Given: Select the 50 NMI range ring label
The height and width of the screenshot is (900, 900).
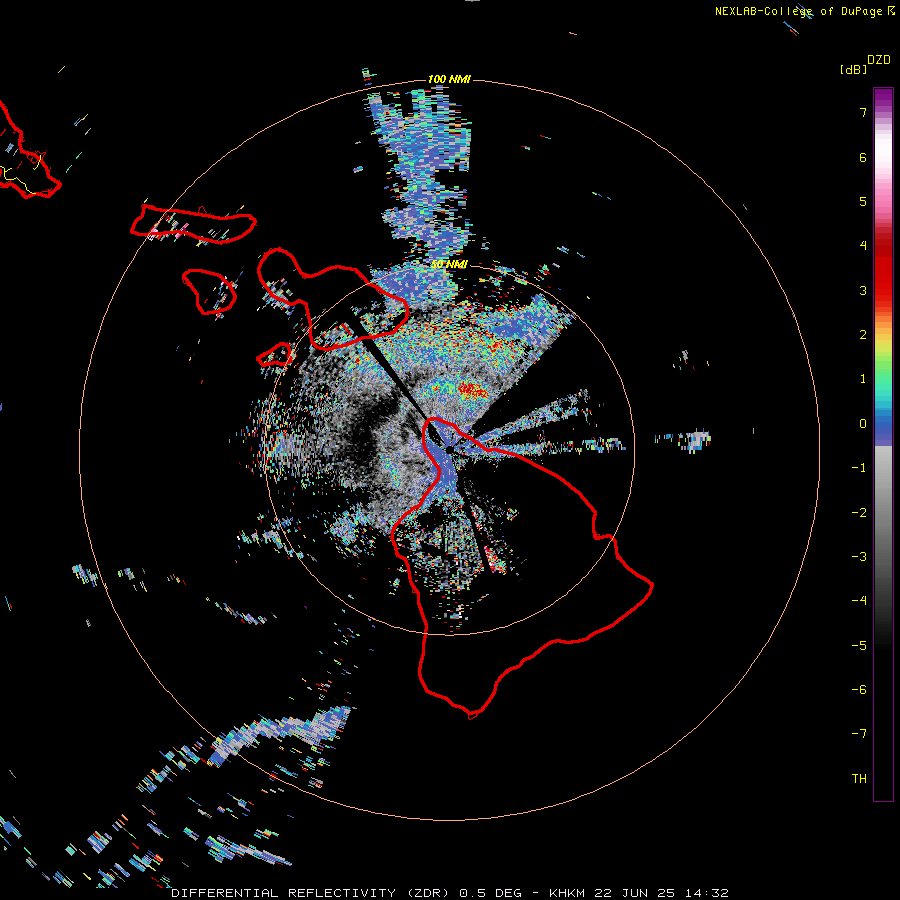Looking at the screenshot, I should click(x=449, y=264).
